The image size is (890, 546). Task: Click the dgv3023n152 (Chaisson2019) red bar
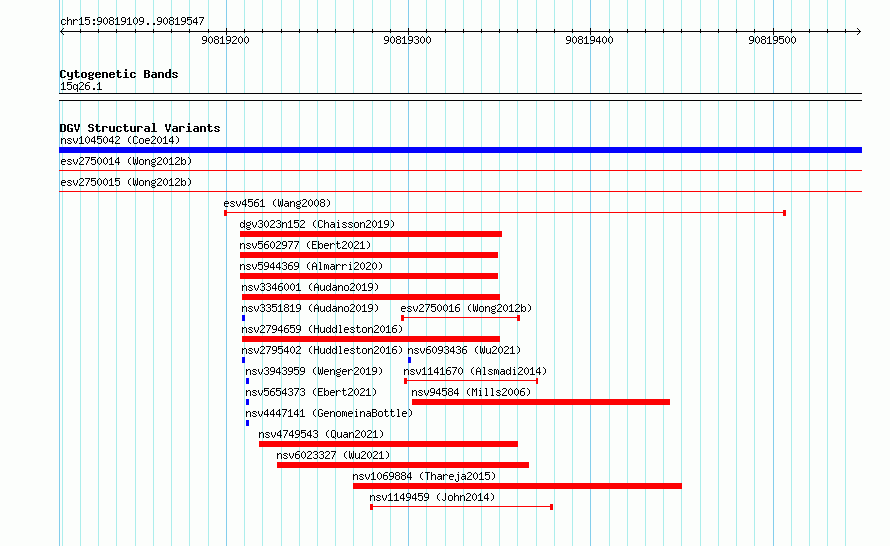point(371,234)
